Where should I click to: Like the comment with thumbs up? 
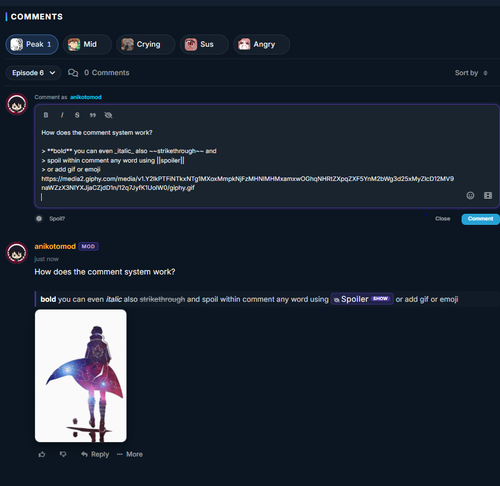[42, 454]
